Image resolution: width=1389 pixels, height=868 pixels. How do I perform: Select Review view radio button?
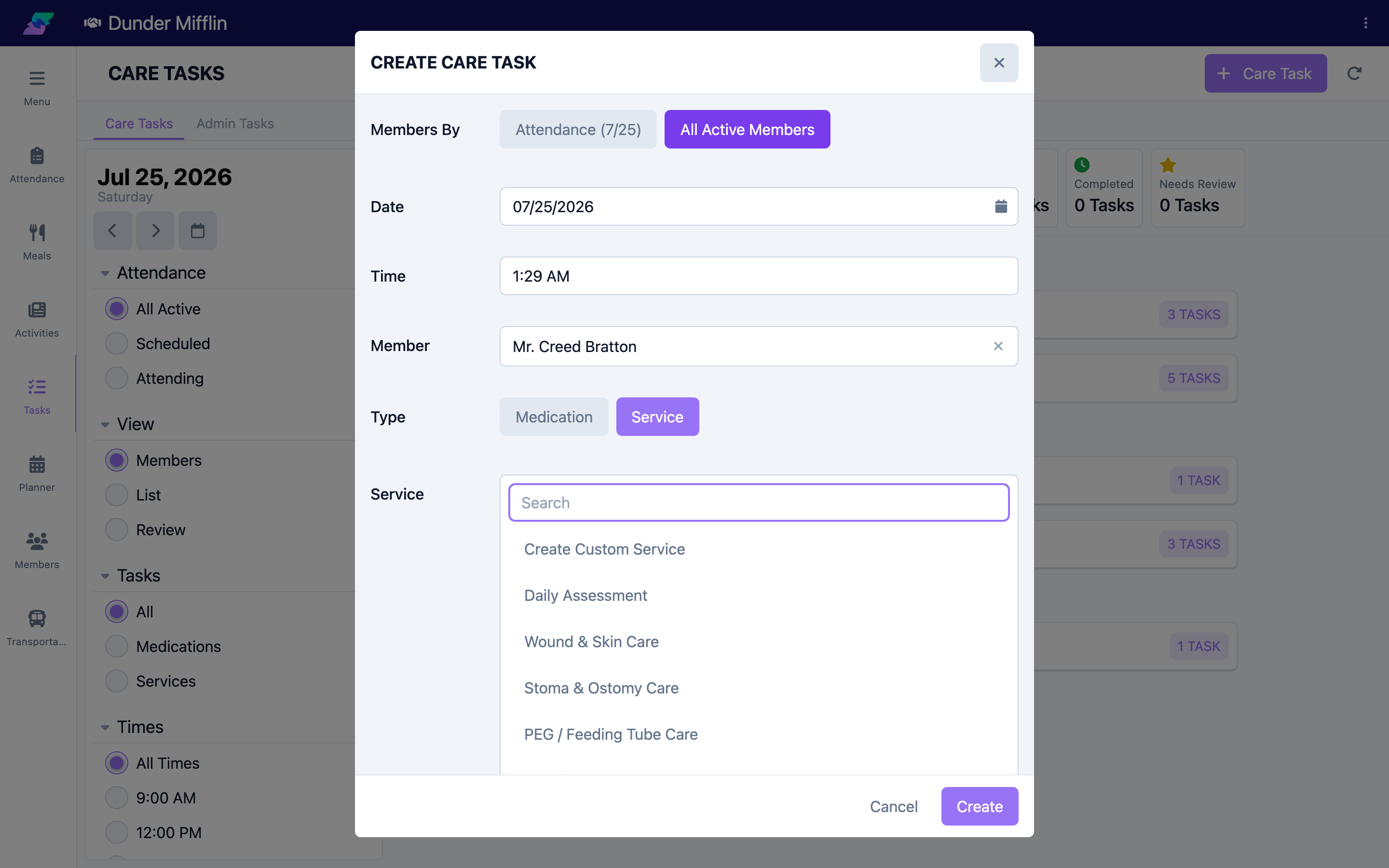[x=117, y=530]
